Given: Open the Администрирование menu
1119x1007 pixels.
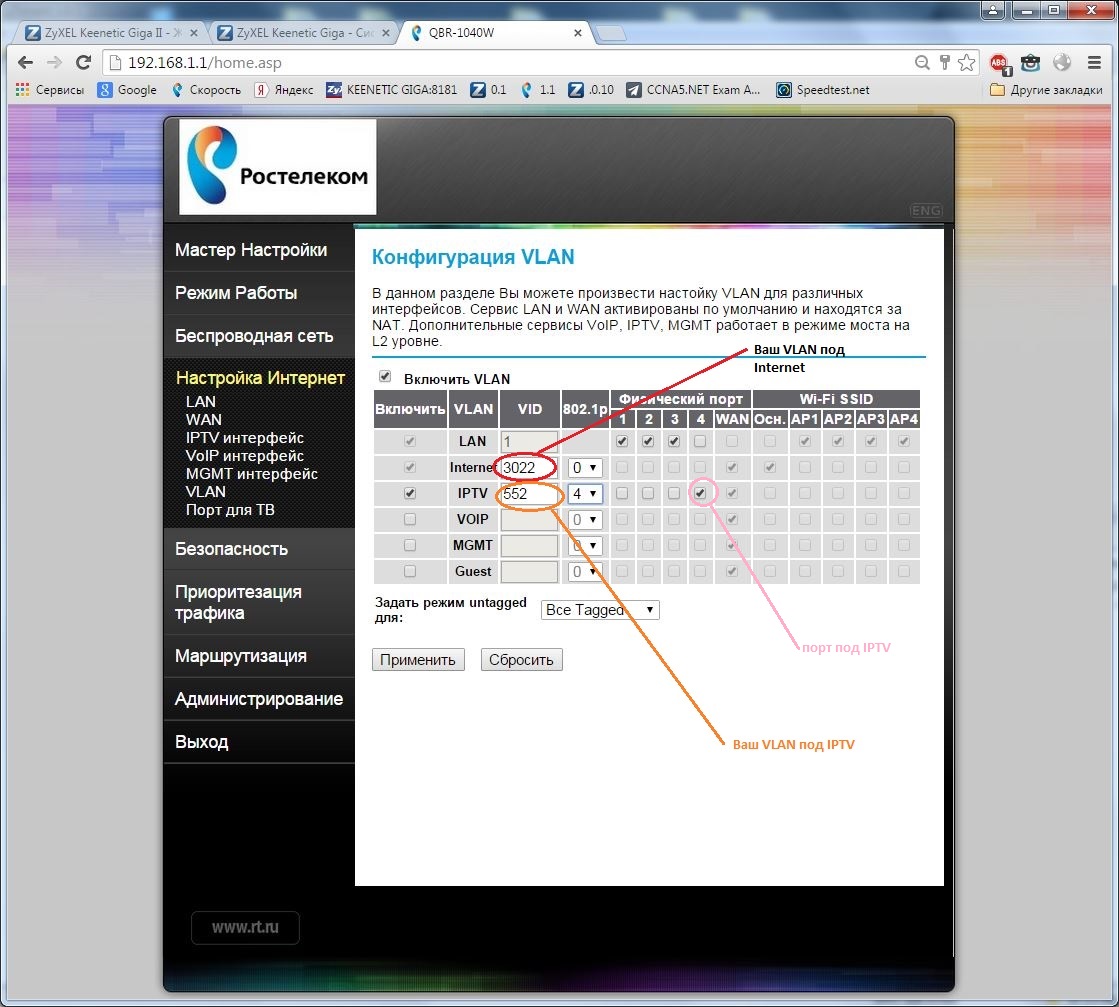Looking at the screenshot, I should pos(259,699).
